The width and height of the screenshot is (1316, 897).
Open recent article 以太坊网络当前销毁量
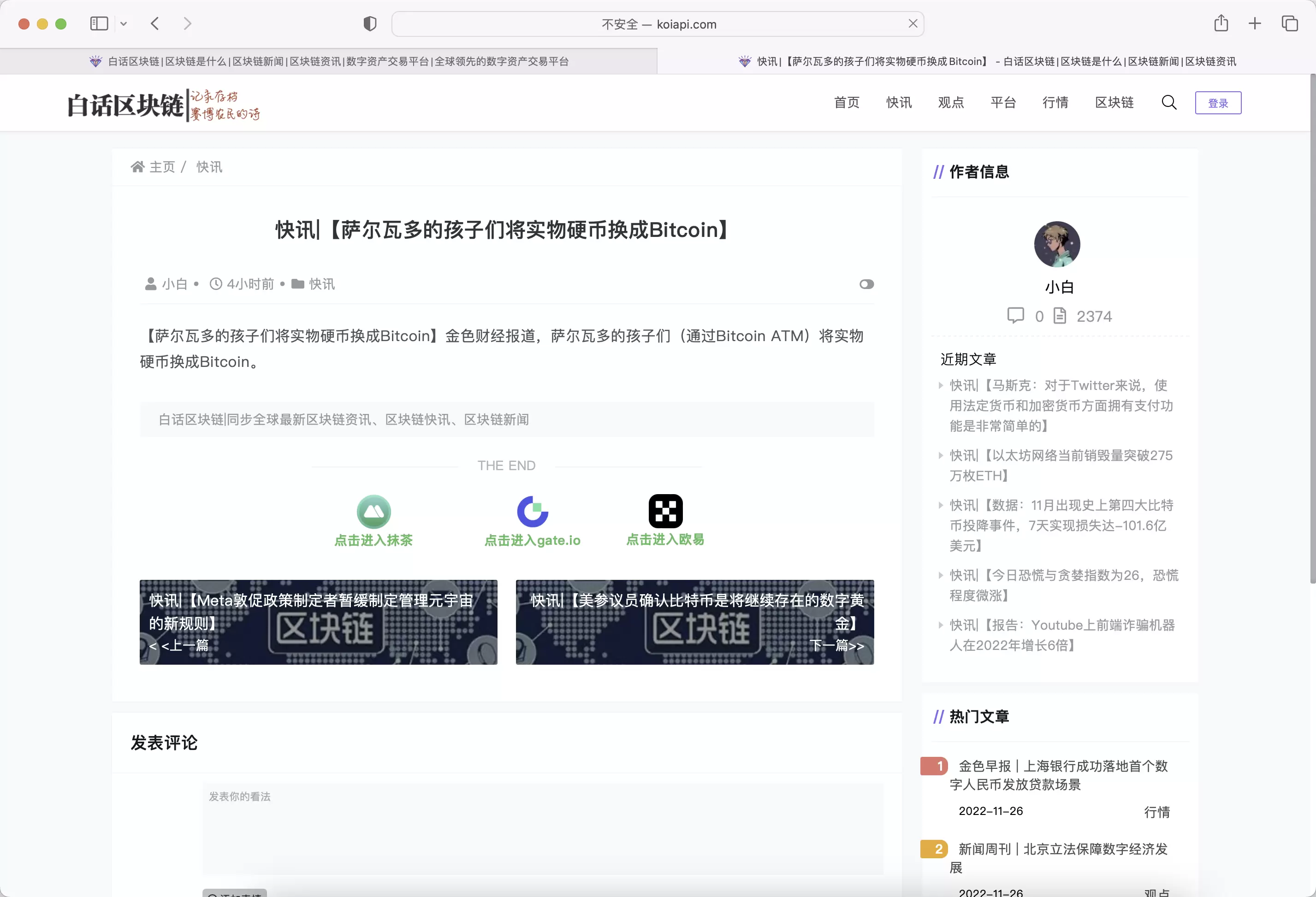pos(1061,466)
